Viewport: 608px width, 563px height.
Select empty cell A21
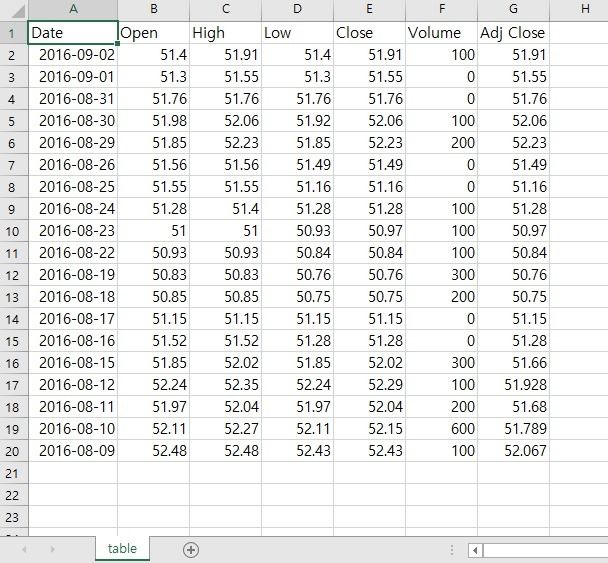[x=73, y=473]
